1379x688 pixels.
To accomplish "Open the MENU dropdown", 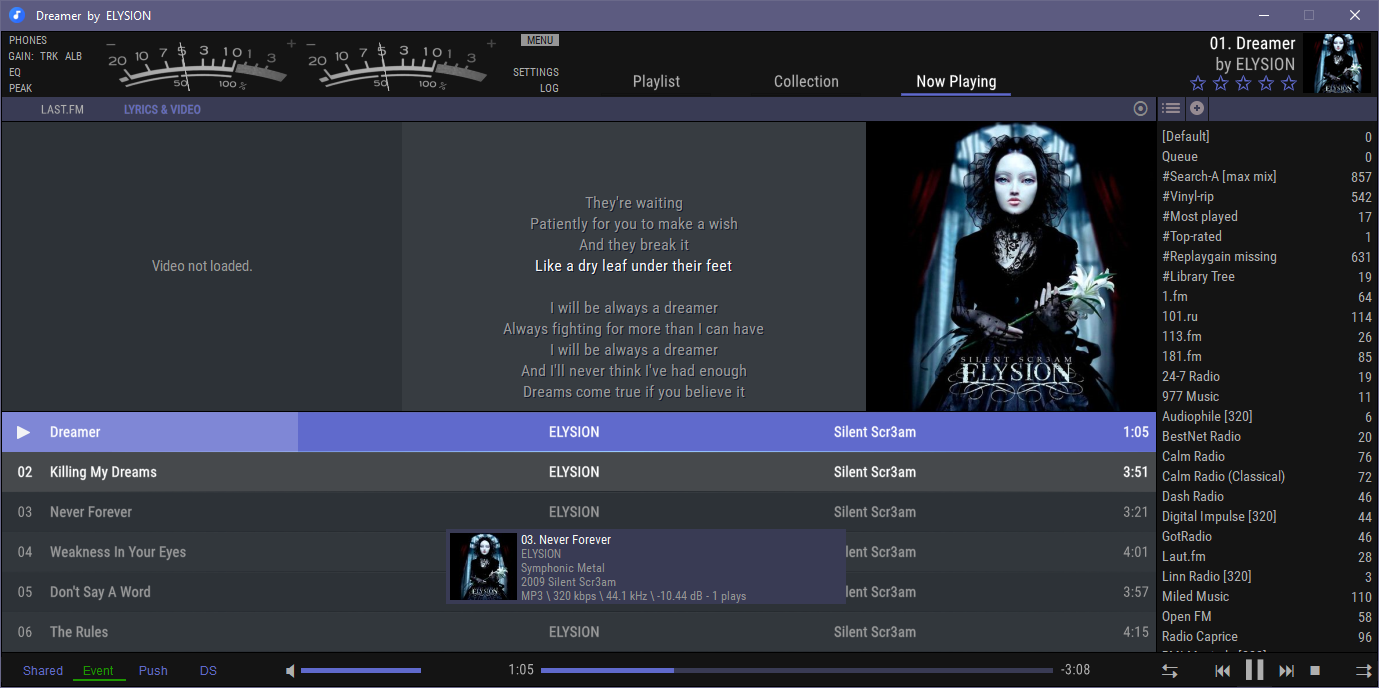I will point(539,41).
